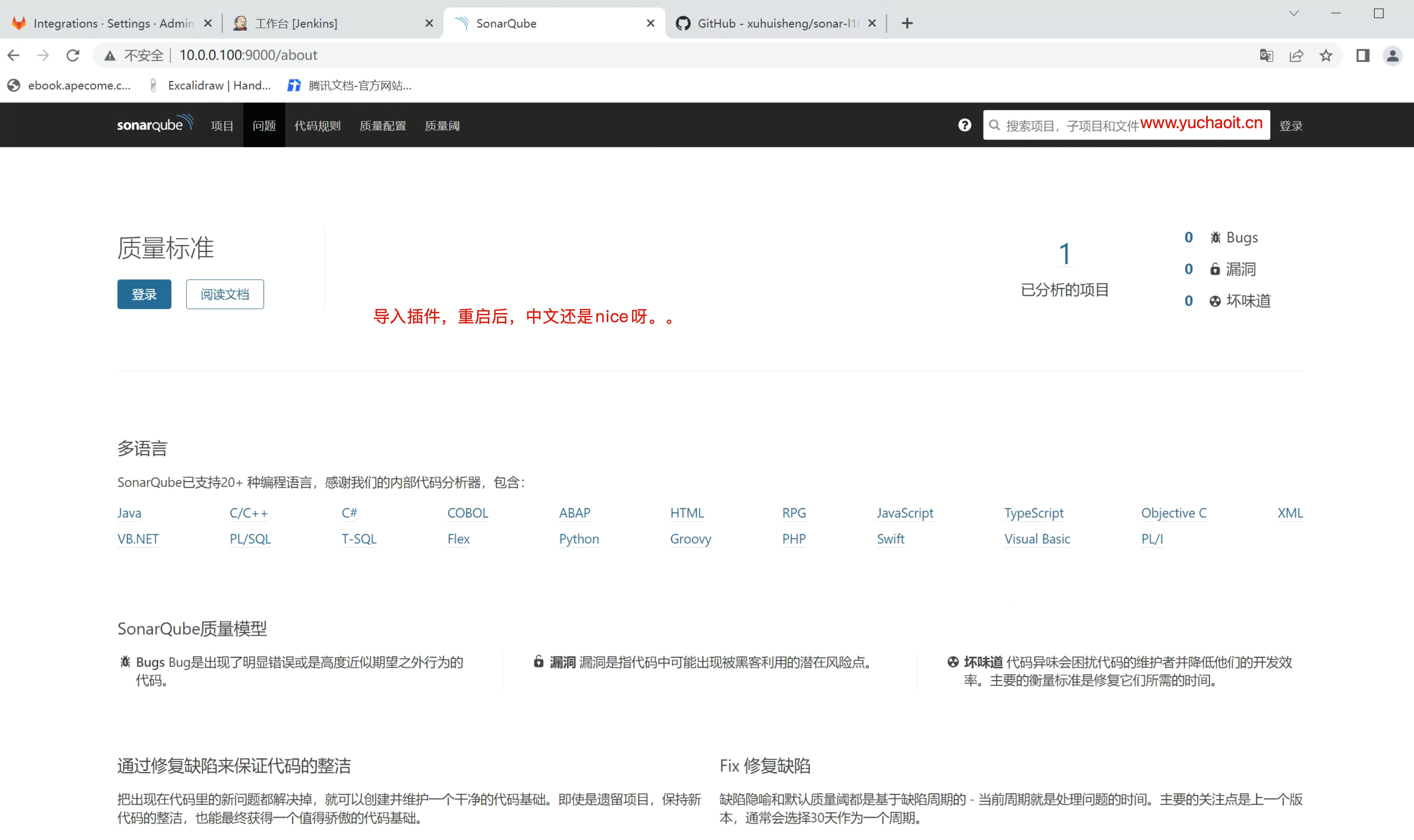This screenshot has height=840, width=1414.
Task: Open the 质量配置 menu item
Action: (x=383, y=126)
